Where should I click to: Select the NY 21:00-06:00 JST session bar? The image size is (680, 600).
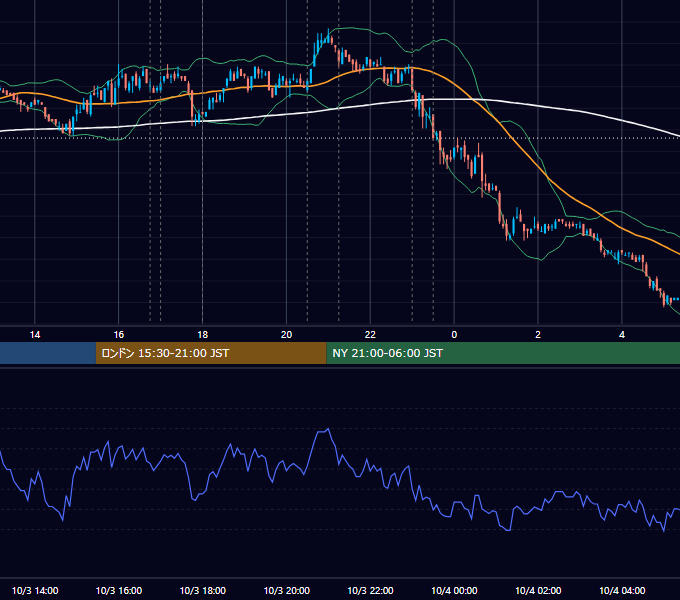pos(503,353)
